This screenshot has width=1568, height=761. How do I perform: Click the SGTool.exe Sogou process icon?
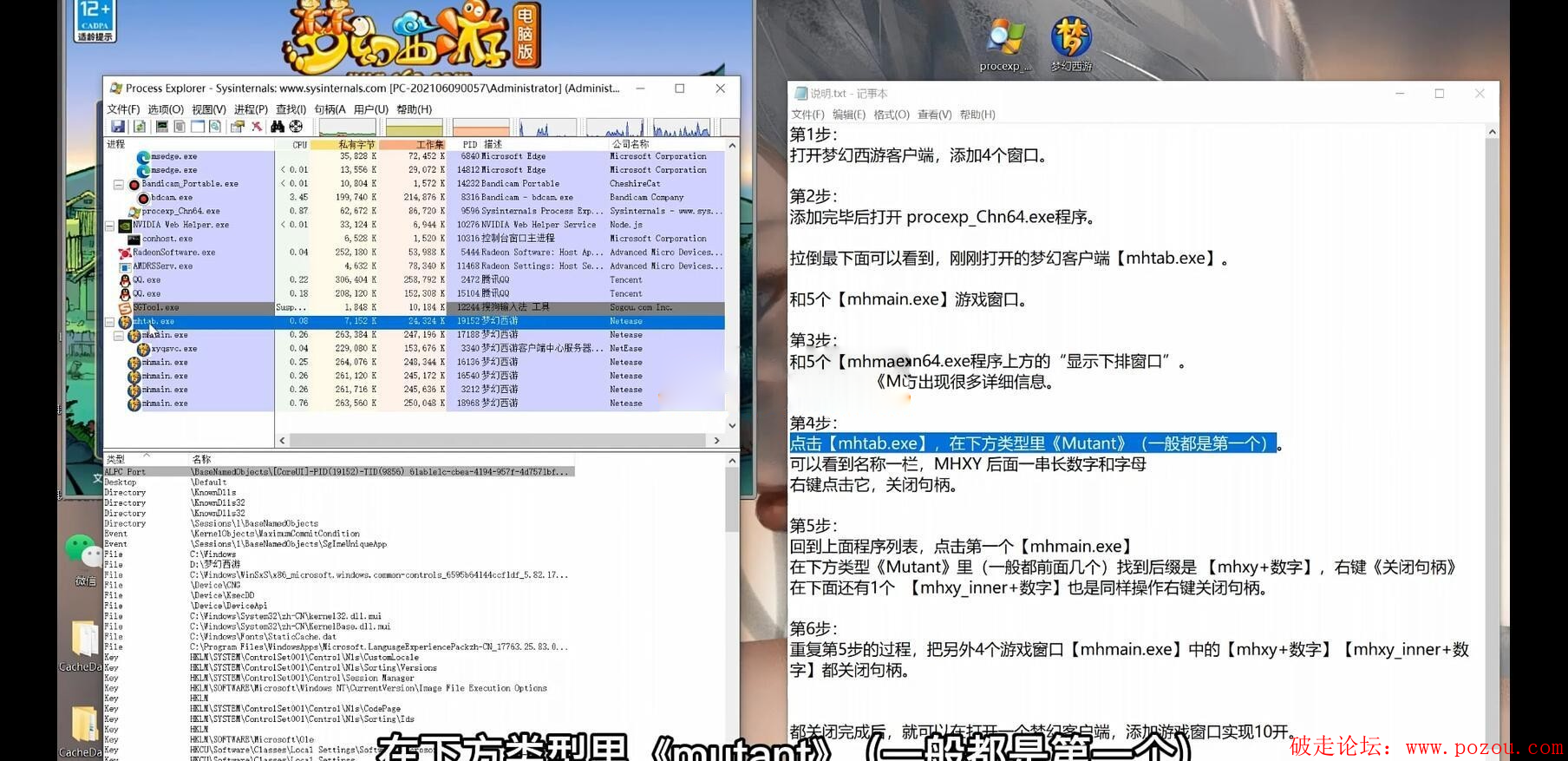point(125,308)
